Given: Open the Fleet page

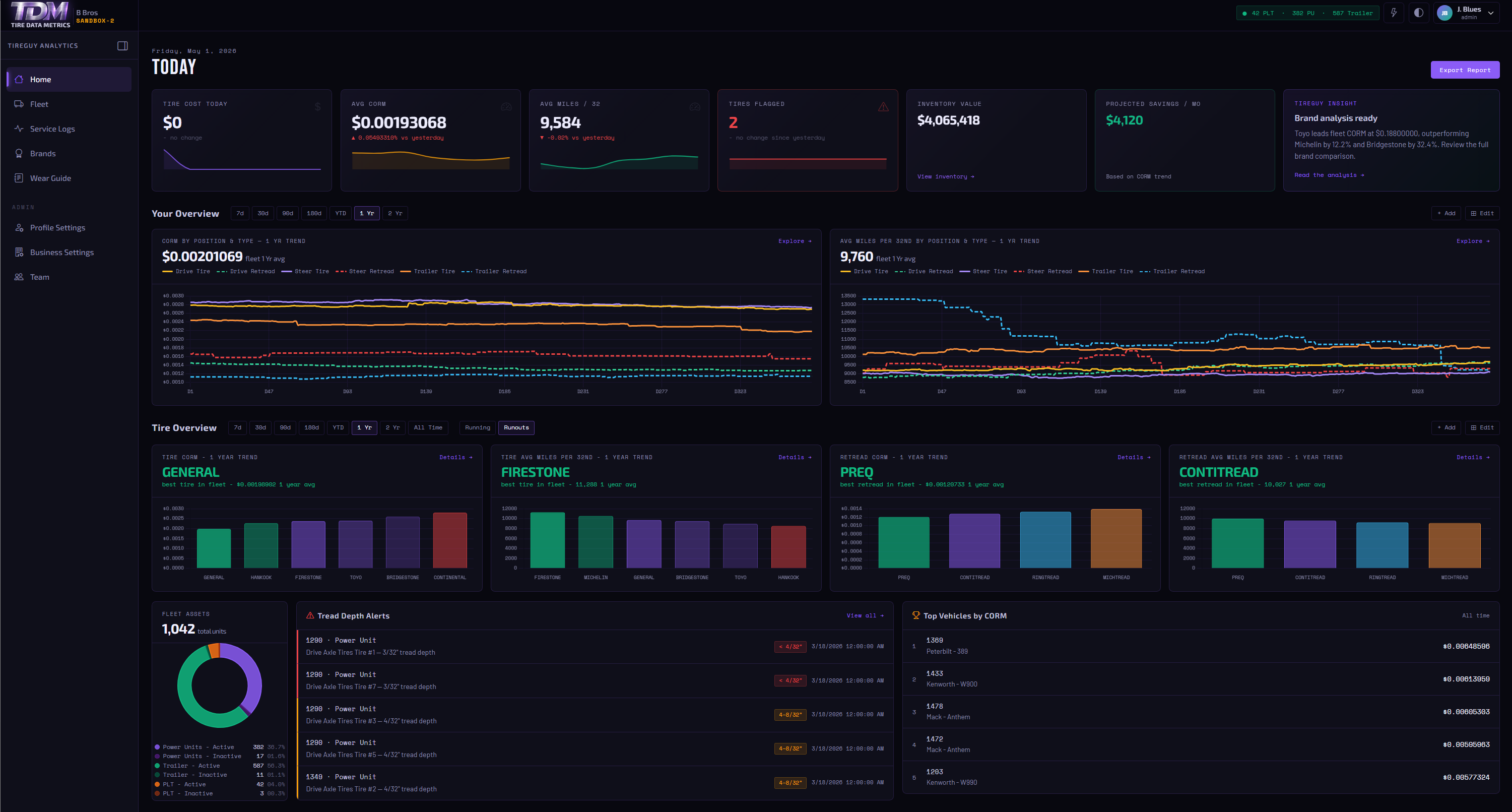Looking at the screenshot, I should [69, 104].
